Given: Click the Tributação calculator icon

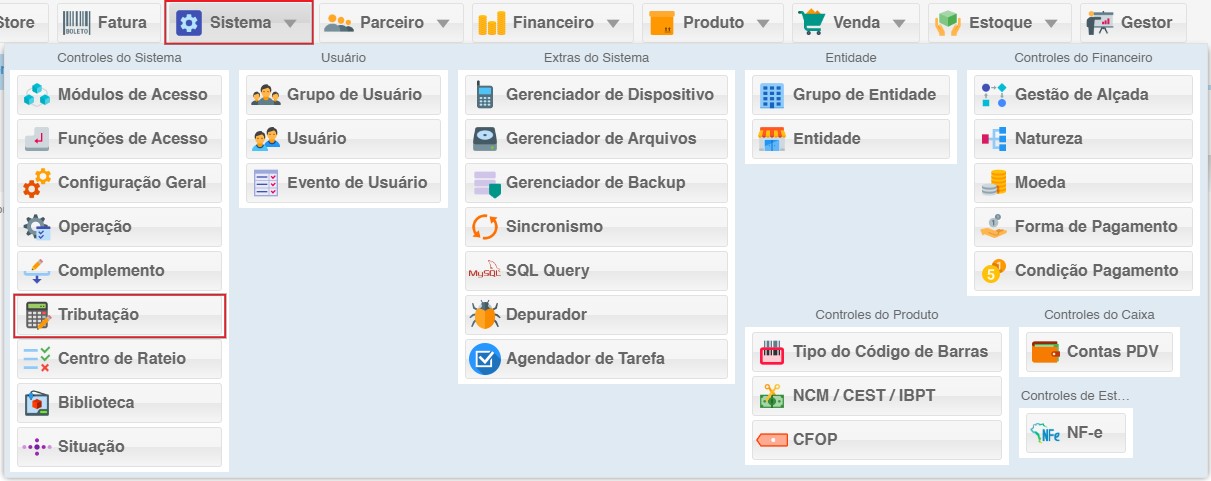Looking at the screenshot, I should 37,315.
